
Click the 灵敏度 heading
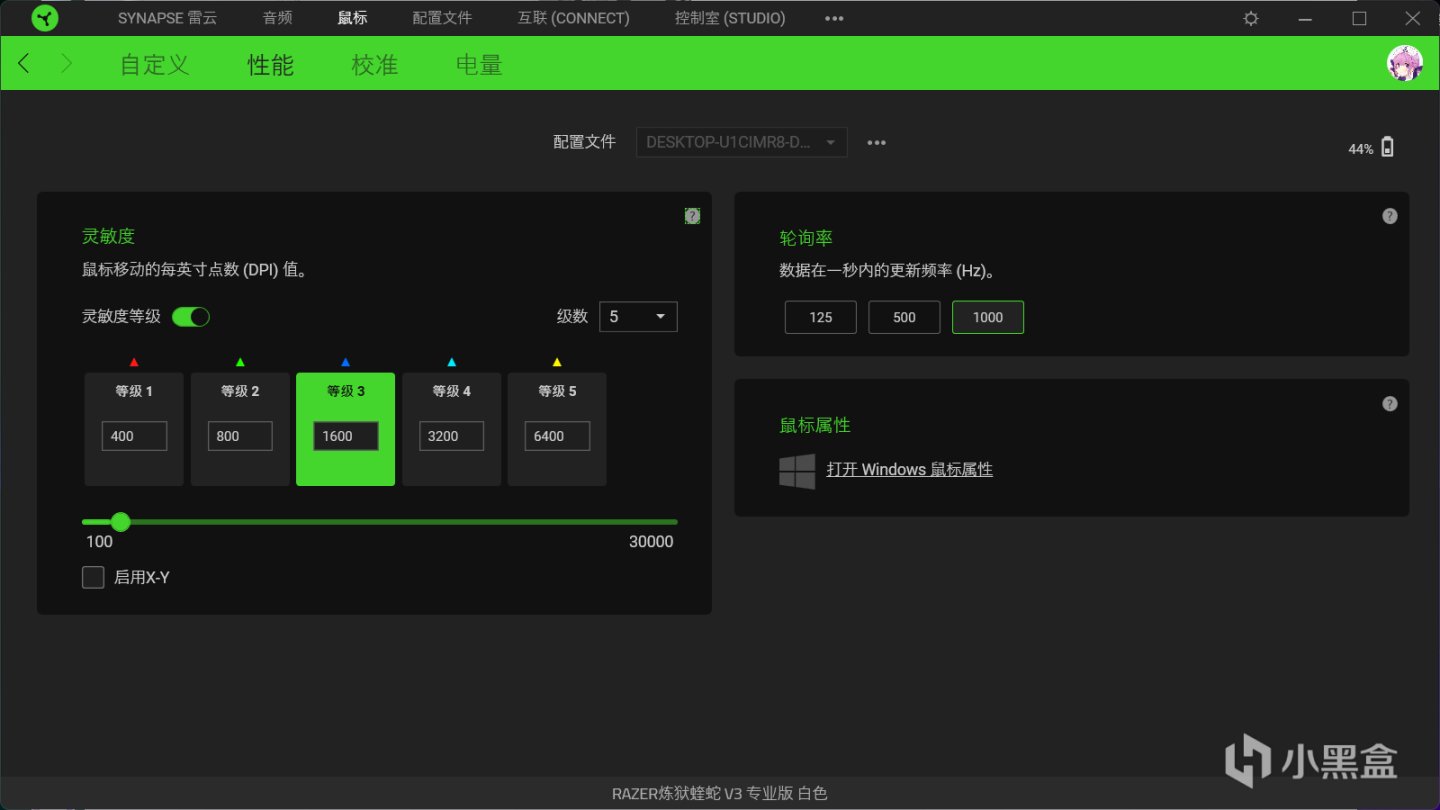[x=108, y=236]
